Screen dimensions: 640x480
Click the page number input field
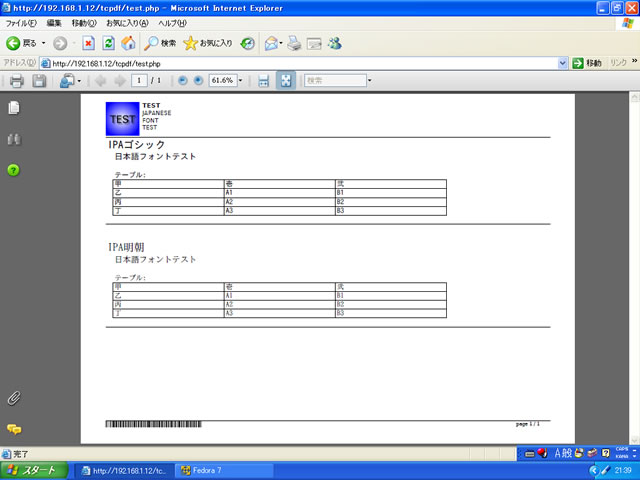click(x=141, y=80)
